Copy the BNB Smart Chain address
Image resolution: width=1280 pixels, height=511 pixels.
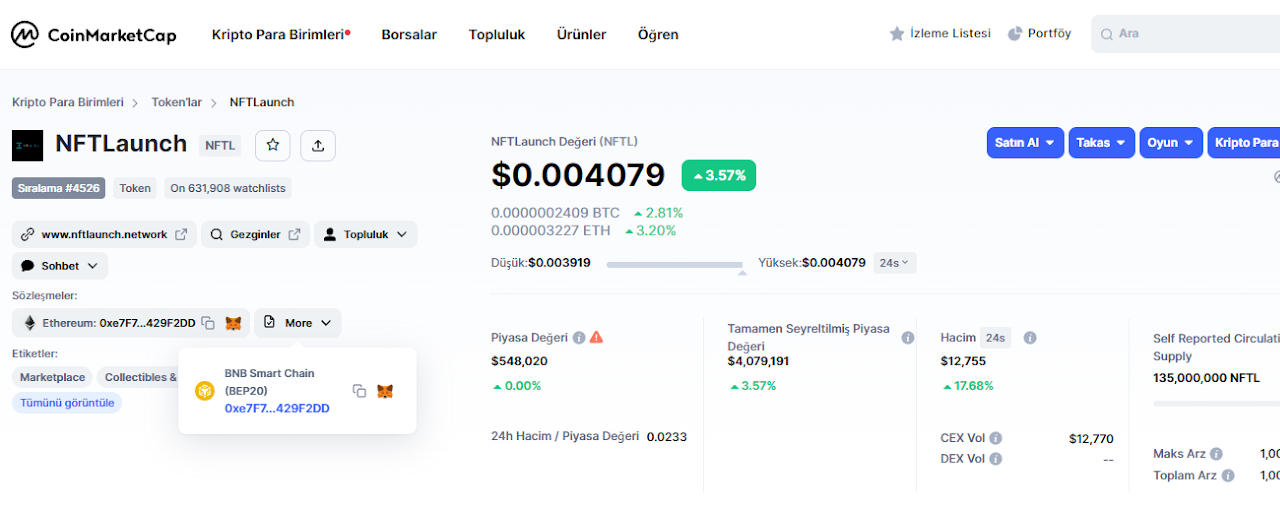point(359,391)
